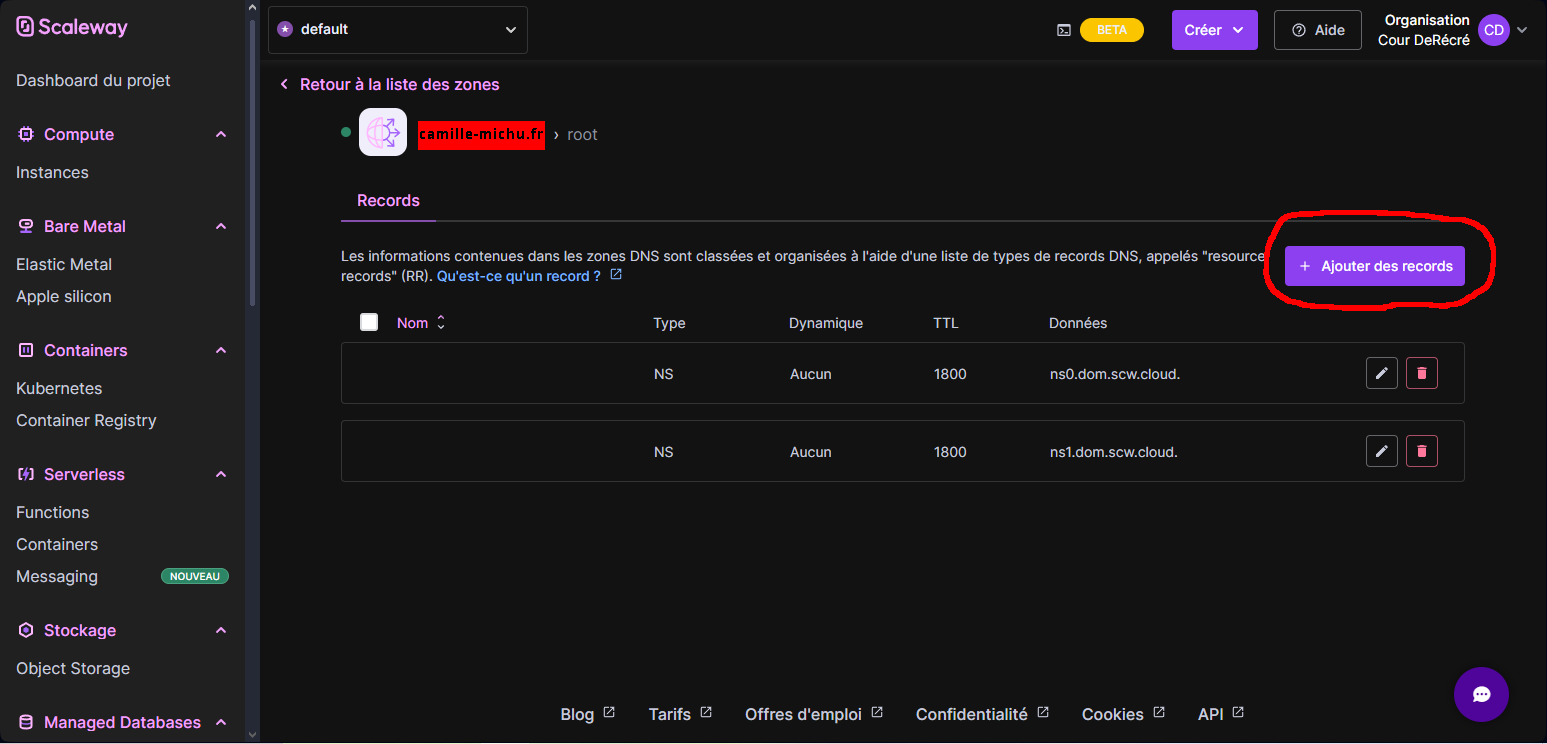Expand the organisation menu chevron
Screen dimensions: 1547x744
[x=1523, y=30]
